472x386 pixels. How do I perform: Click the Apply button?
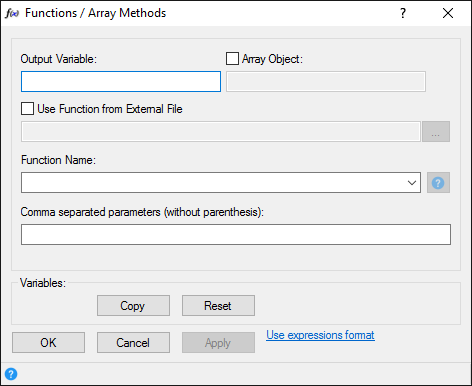pyautogui.click(x=218, y=342)
